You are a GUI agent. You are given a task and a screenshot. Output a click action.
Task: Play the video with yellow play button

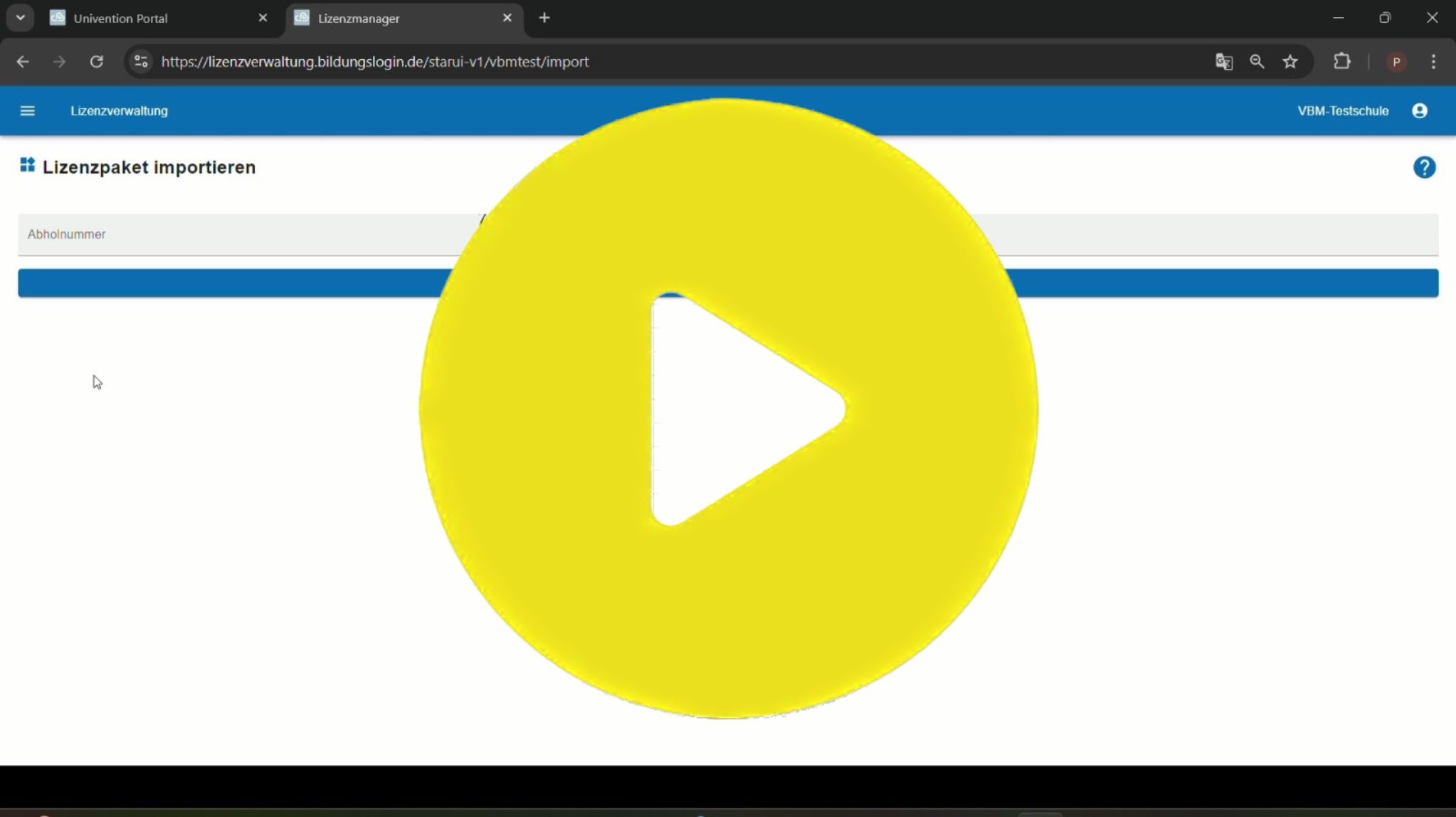pyautogui.click(x=728, y=408)
